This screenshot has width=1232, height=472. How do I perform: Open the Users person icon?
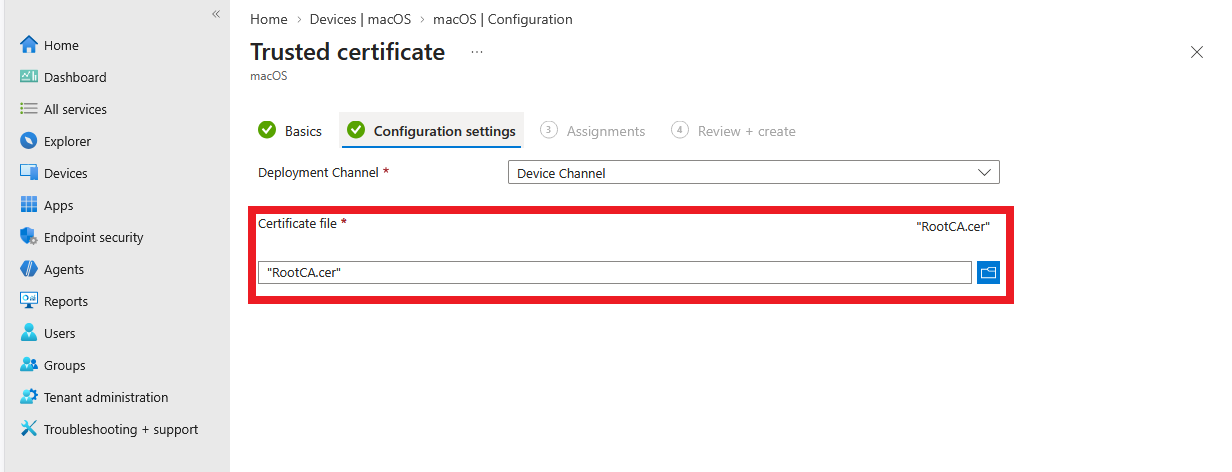(x=29, y=333)
